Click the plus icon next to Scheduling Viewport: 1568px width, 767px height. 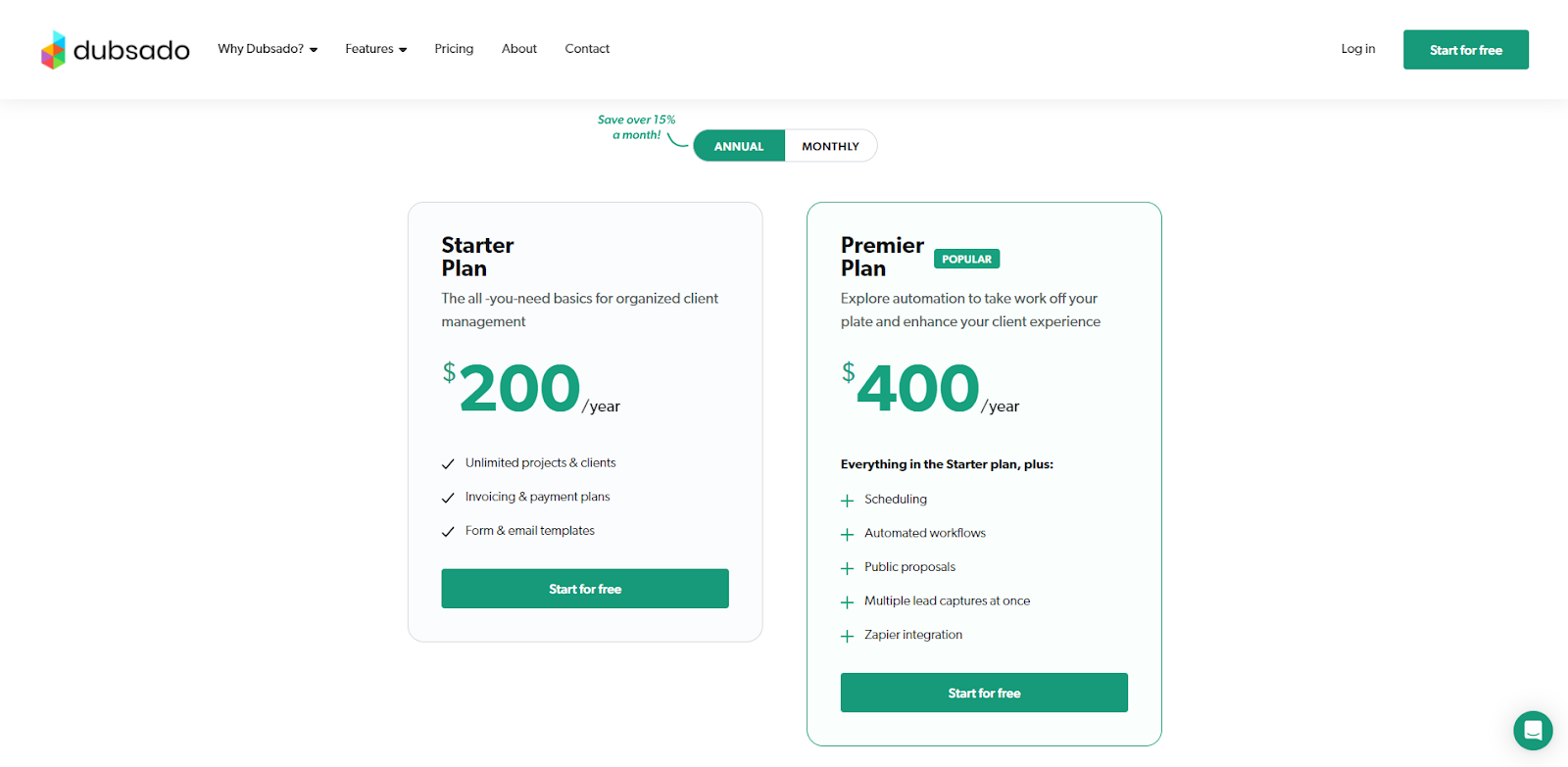coord(847,500)
